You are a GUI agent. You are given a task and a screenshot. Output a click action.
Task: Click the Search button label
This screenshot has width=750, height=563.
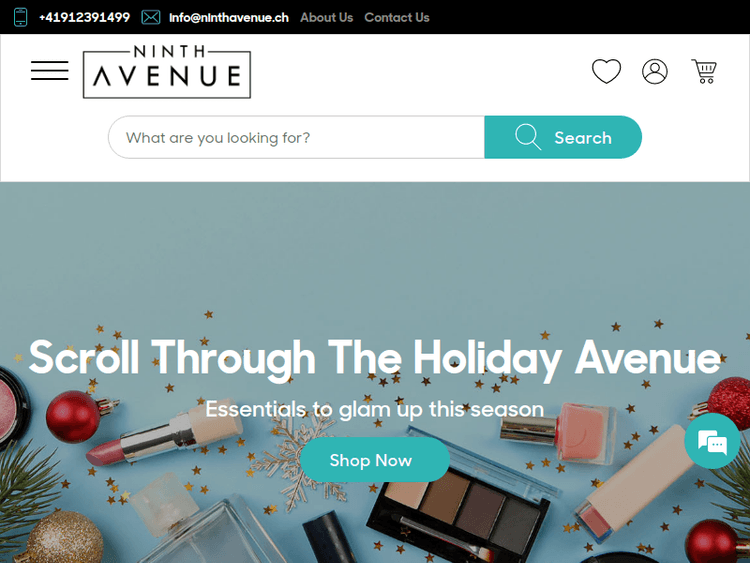[583, 138]
